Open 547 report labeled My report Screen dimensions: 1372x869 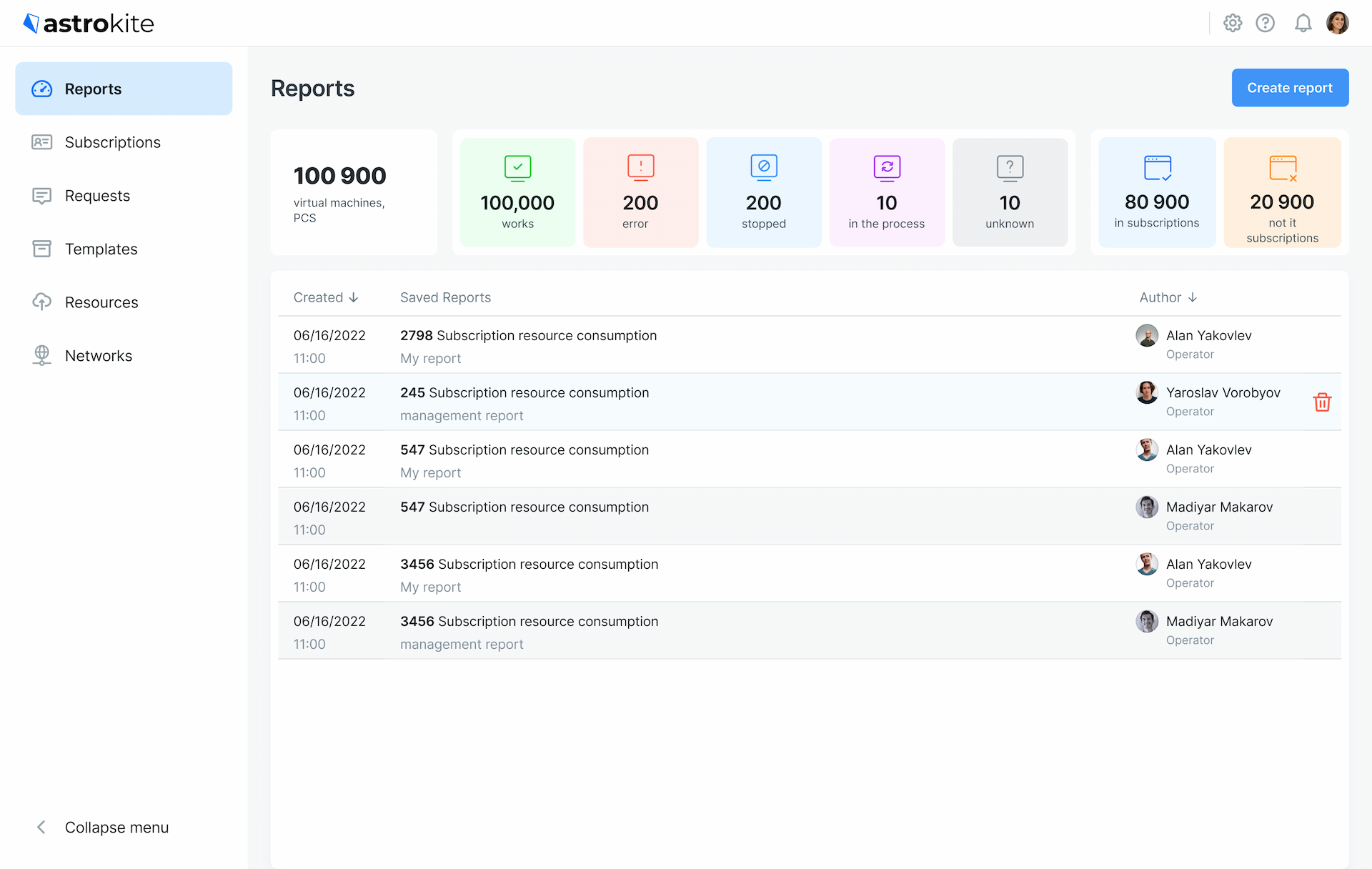point(809,460)
